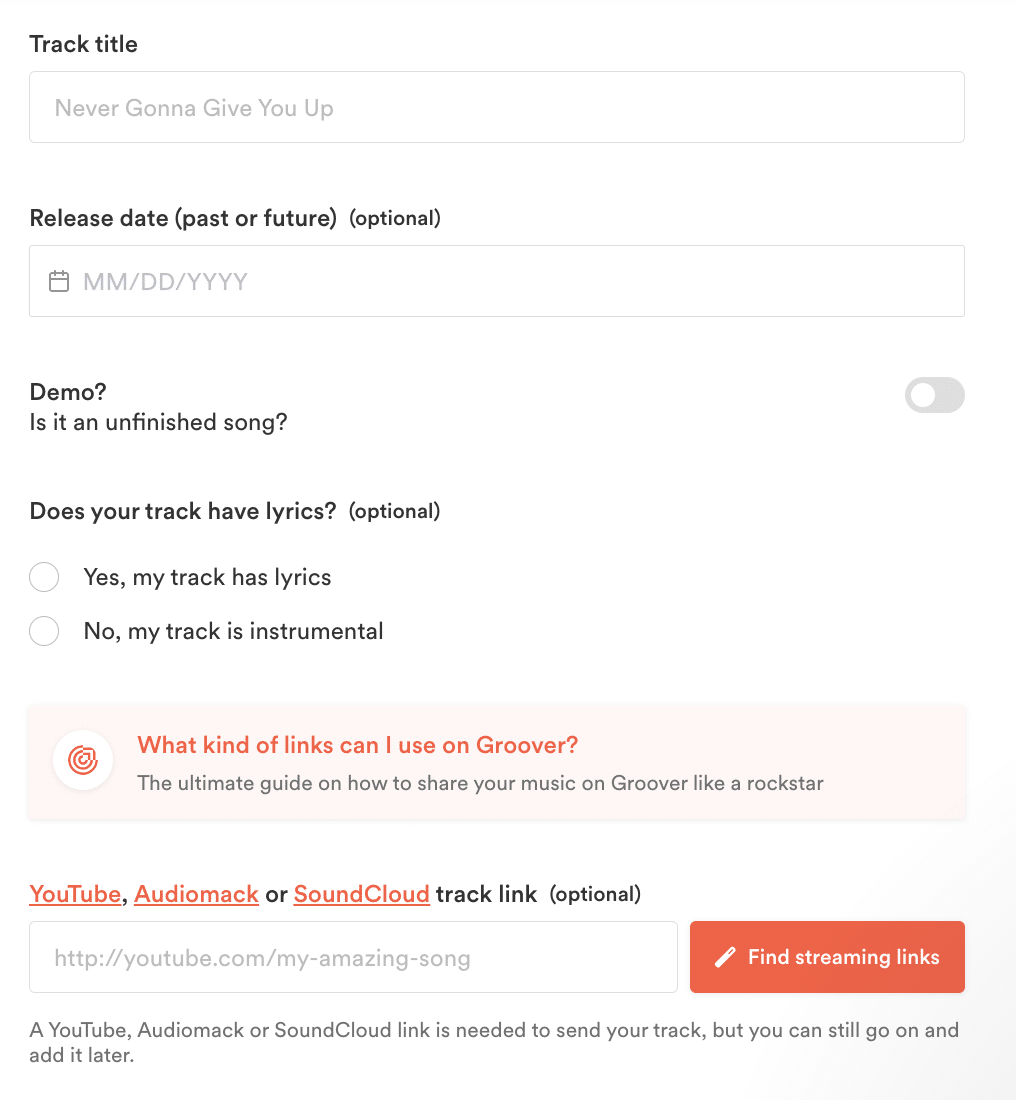
Task: Click the Groover spiral logo icon
Action: coord(83,760)
